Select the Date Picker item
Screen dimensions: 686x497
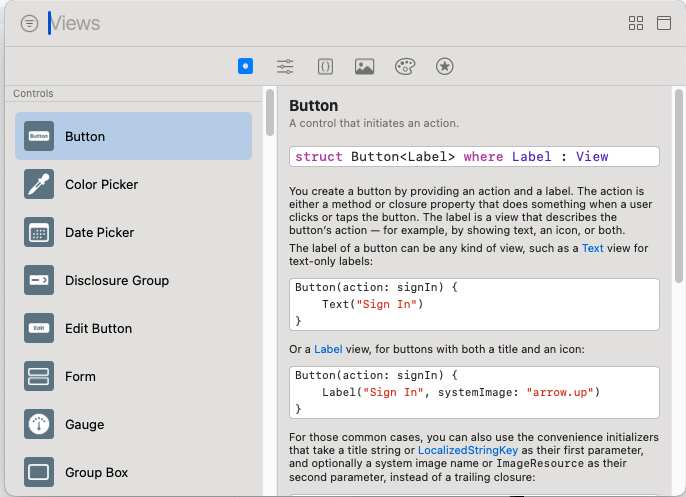(x=133, y=232)
